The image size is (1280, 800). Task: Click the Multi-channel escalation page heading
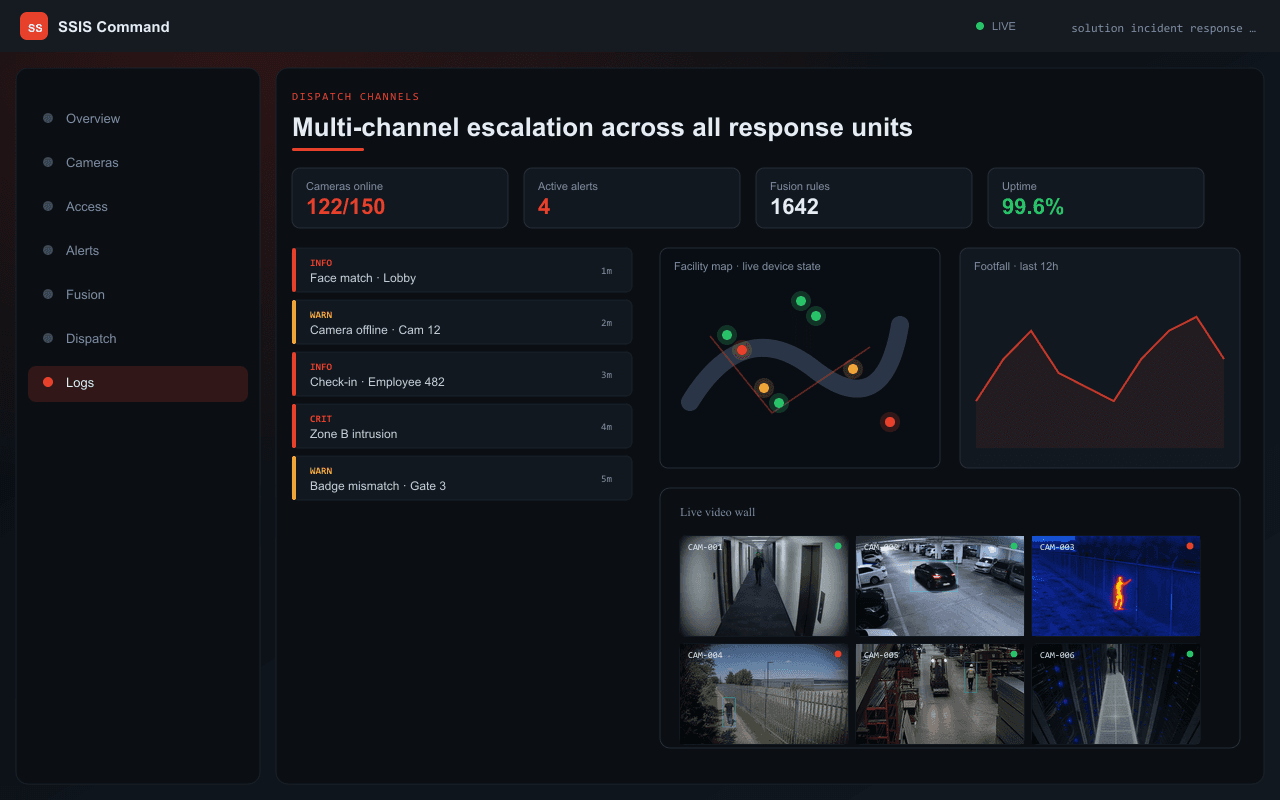coord(602,127)
